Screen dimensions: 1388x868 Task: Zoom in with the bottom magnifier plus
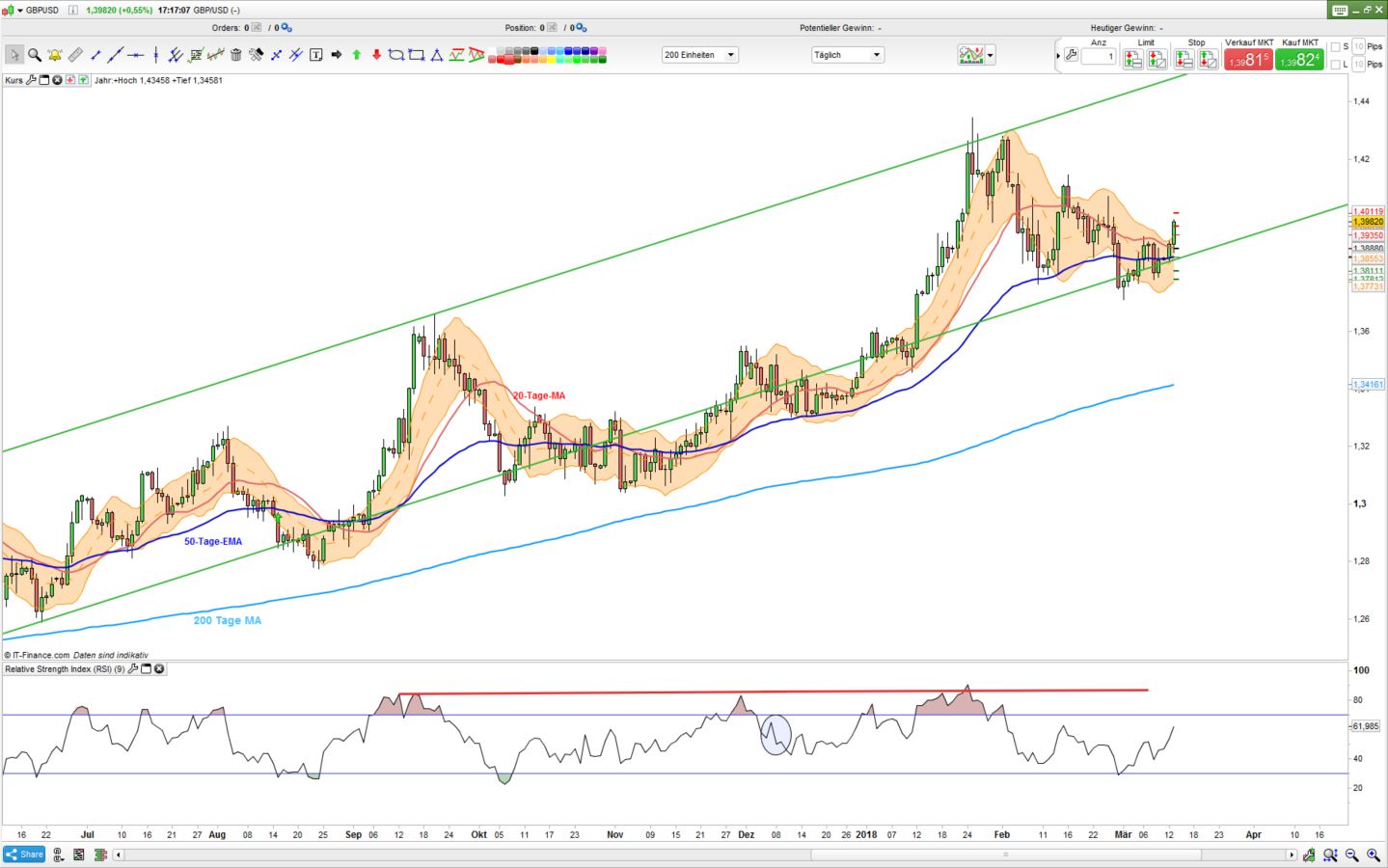point(1373,854)
